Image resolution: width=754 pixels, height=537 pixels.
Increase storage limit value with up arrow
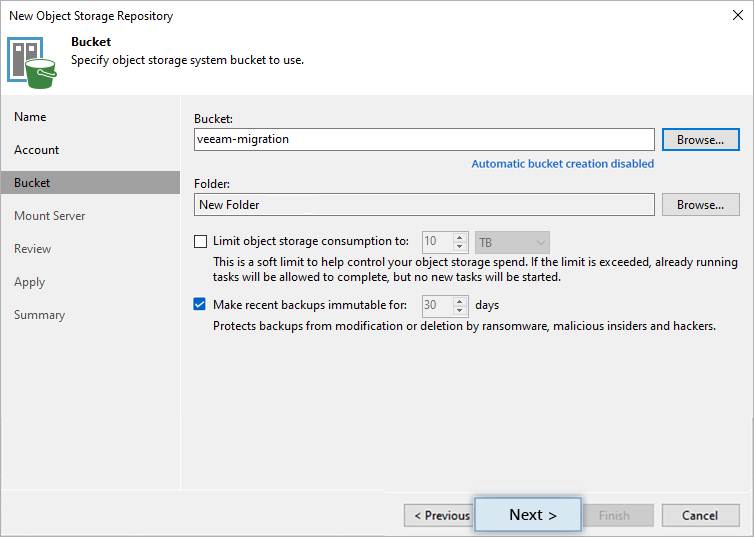click(x=460, y=237)
